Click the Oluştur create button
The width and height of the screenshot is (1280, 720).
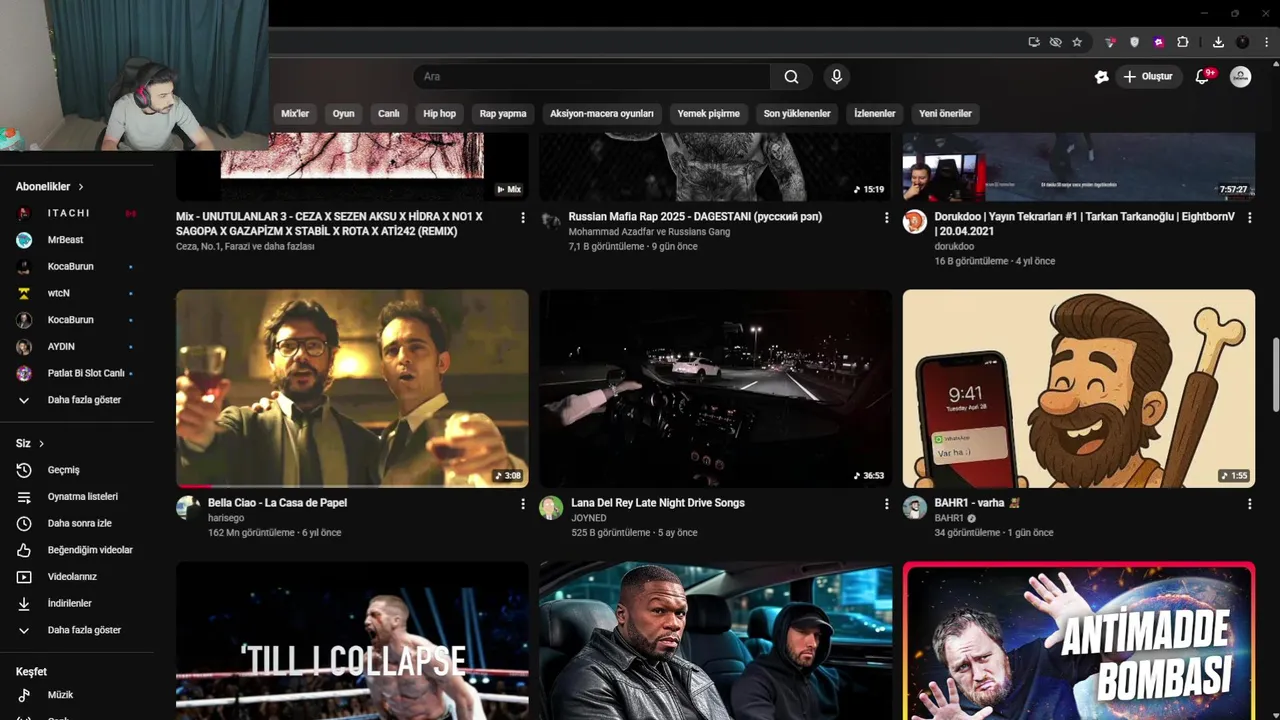(x=1148, y=77)
